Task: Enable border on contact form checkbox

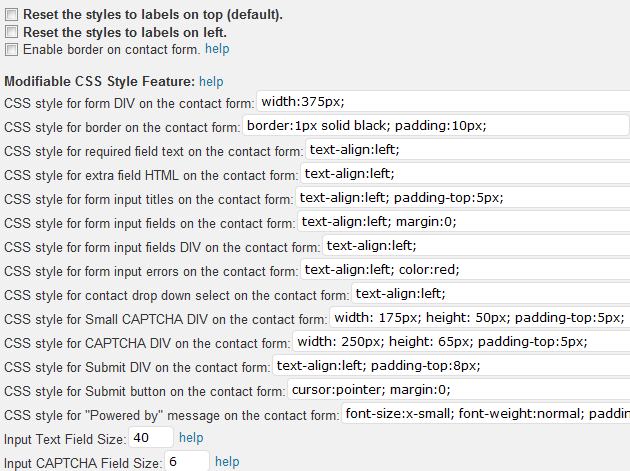Action: coord(11,50)
